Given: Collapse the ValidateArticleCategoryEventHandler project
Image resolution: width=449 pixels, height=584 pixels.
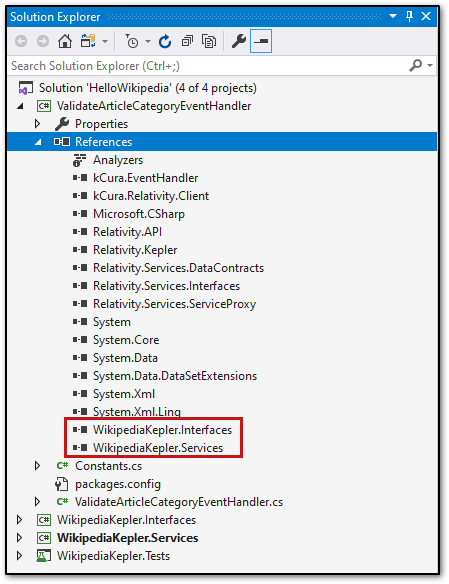Looking at the screenshot, I should [20, 107].
